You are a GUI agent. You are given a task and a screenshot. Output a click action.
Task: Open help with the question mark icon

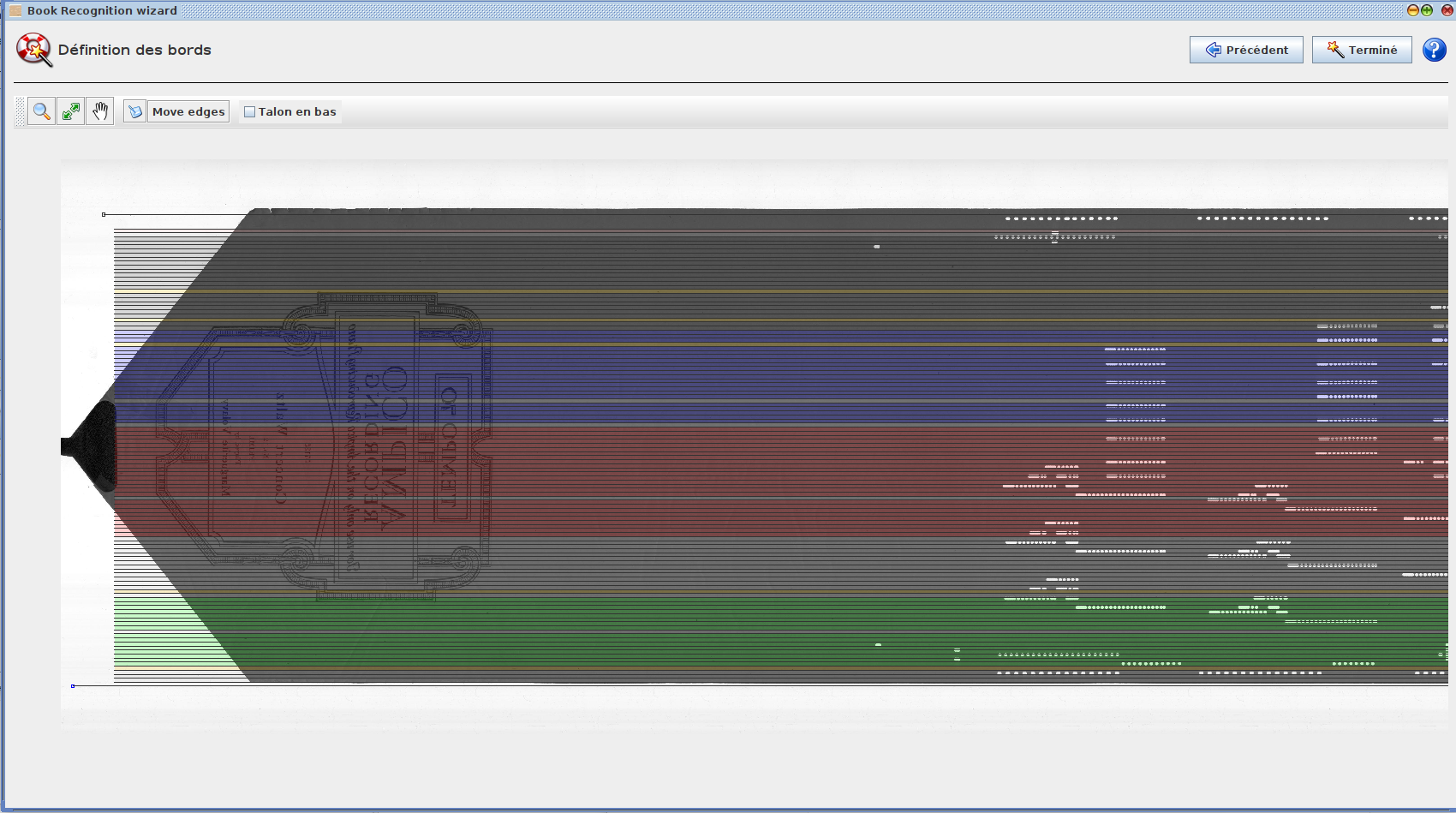(1435, 50)
